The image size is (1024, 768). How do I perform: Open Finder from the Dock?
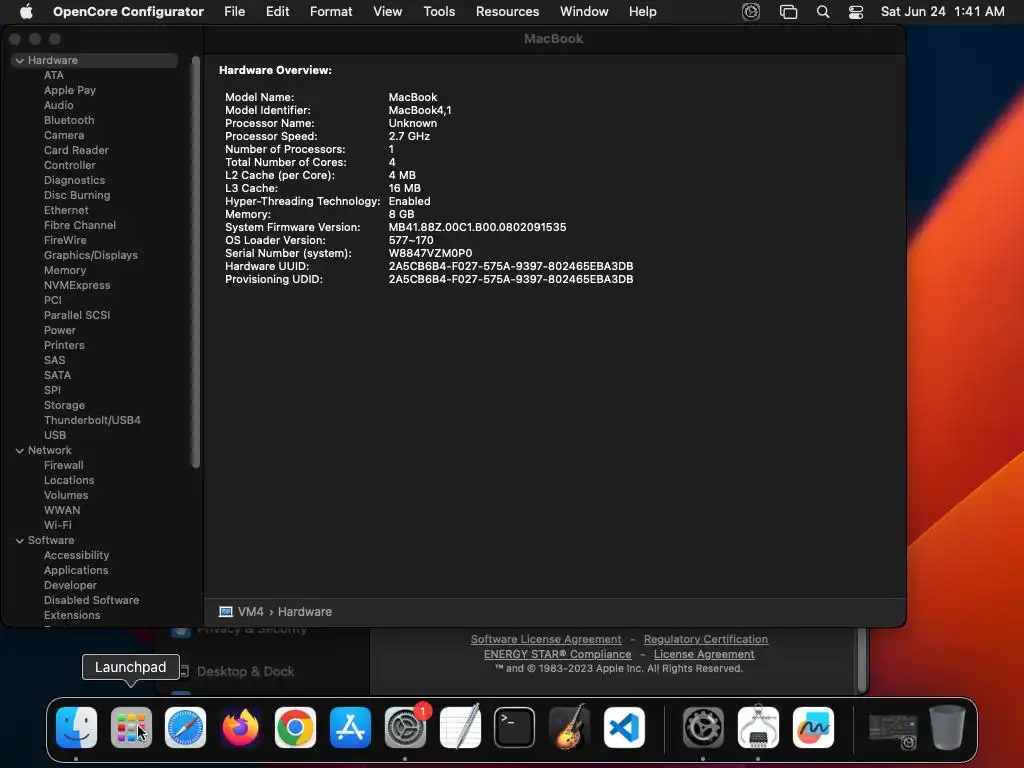76,727
